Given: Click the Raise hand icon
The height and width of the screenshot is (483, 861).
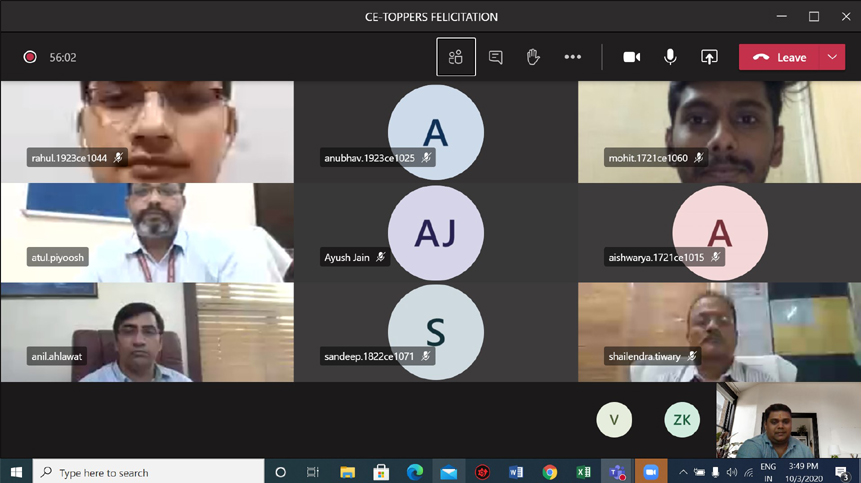Looking at the screenshot, I should (533, 57).
